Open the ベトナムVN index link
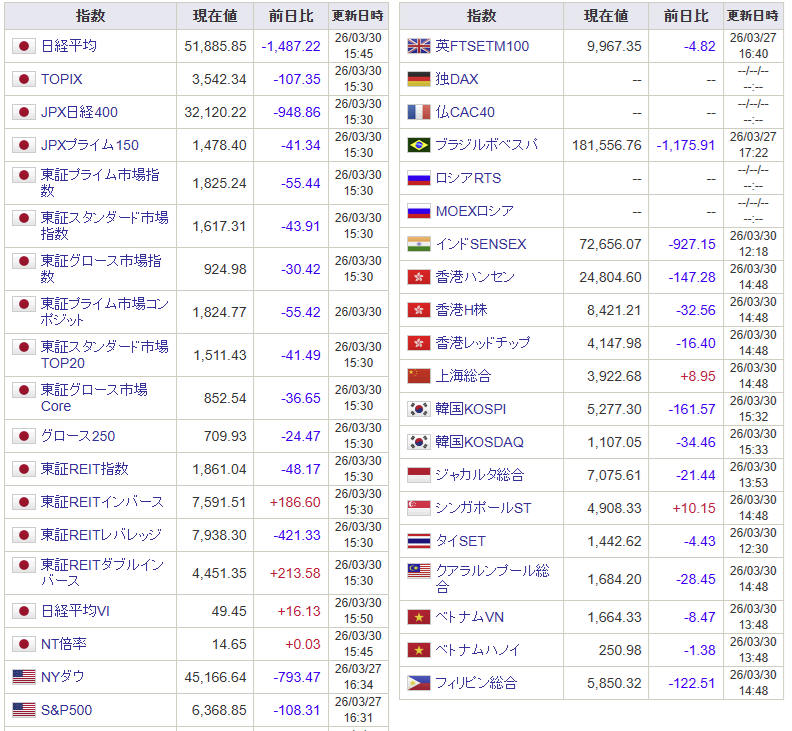Screen dimensions: 792x731 (469, 617)
